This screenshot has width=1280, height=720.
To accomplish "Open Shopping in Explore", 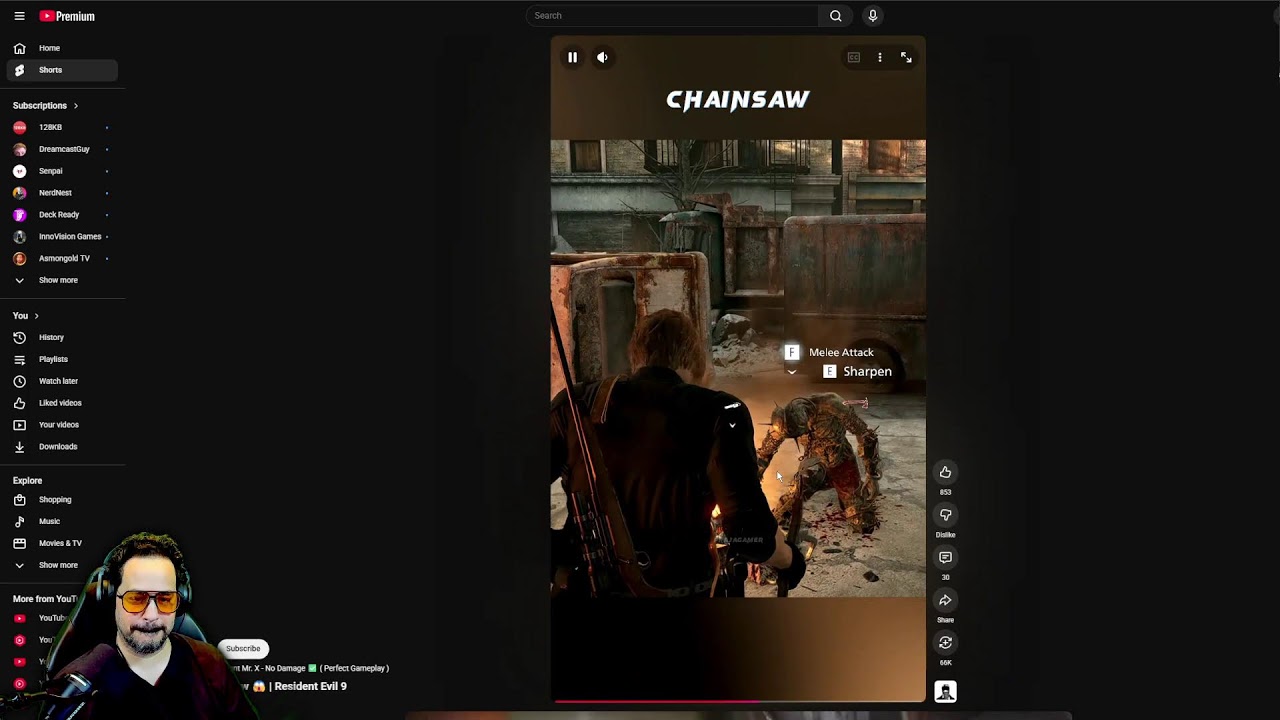I will (62, 500).
